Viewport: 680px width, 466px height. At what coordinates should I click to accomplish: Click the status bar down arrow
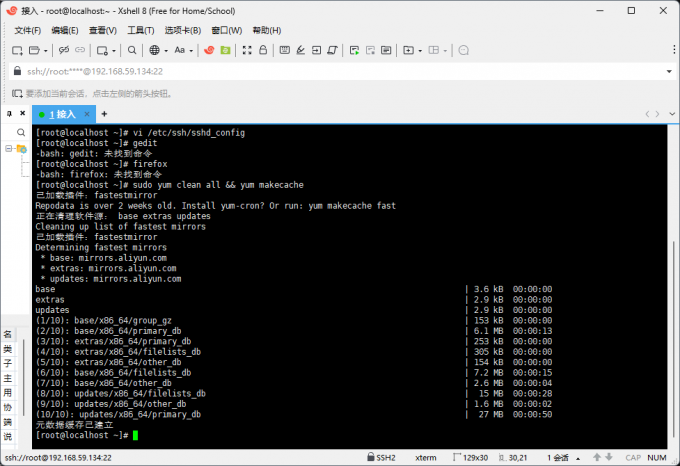click(609, 457)
